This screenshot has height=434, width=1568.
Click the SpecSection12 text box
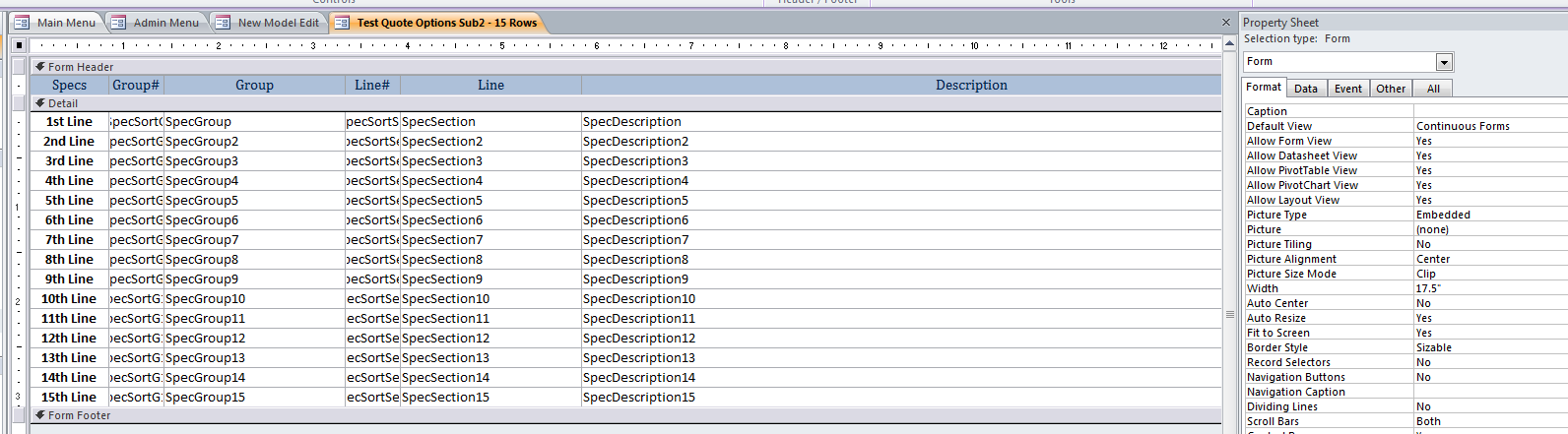coord(490,339)
